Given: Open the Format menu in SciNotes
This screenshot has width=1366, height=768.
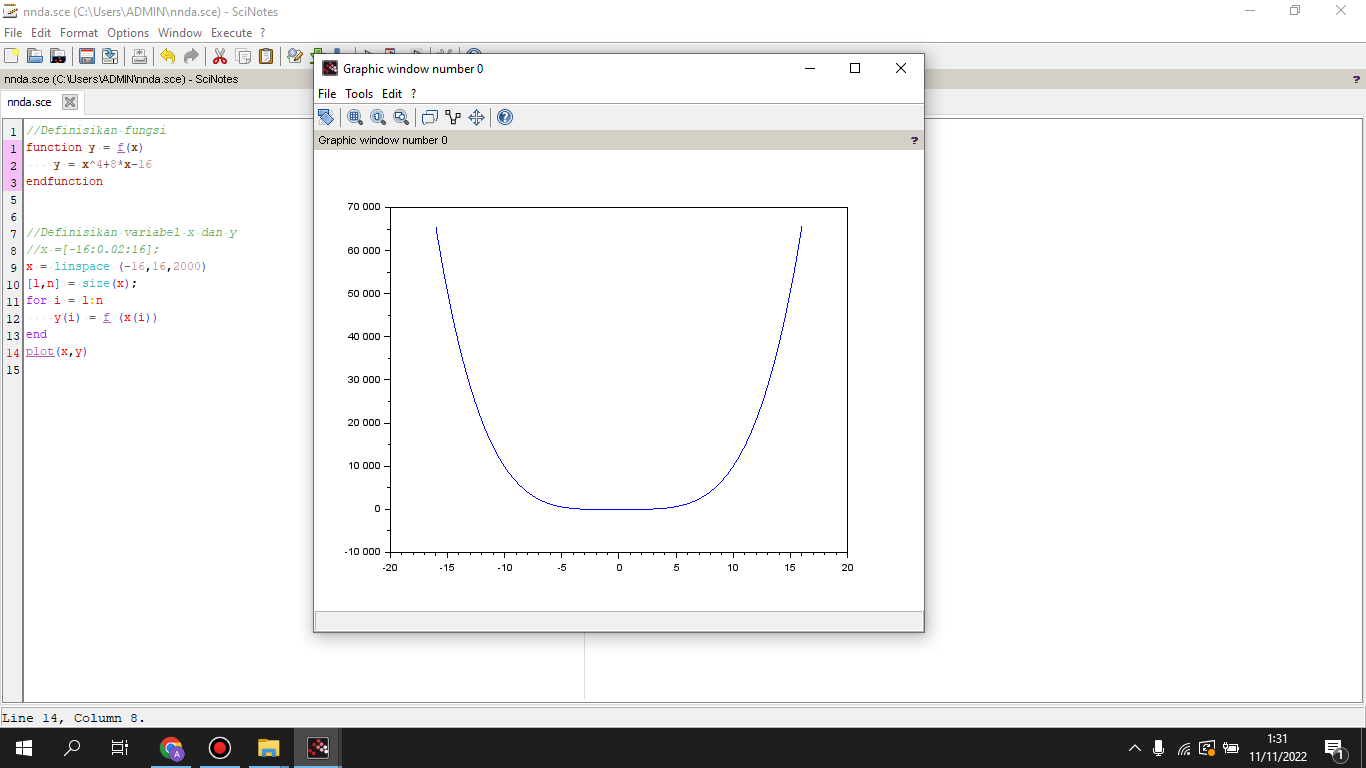Looking at the screenshot, I should [79, 33].
